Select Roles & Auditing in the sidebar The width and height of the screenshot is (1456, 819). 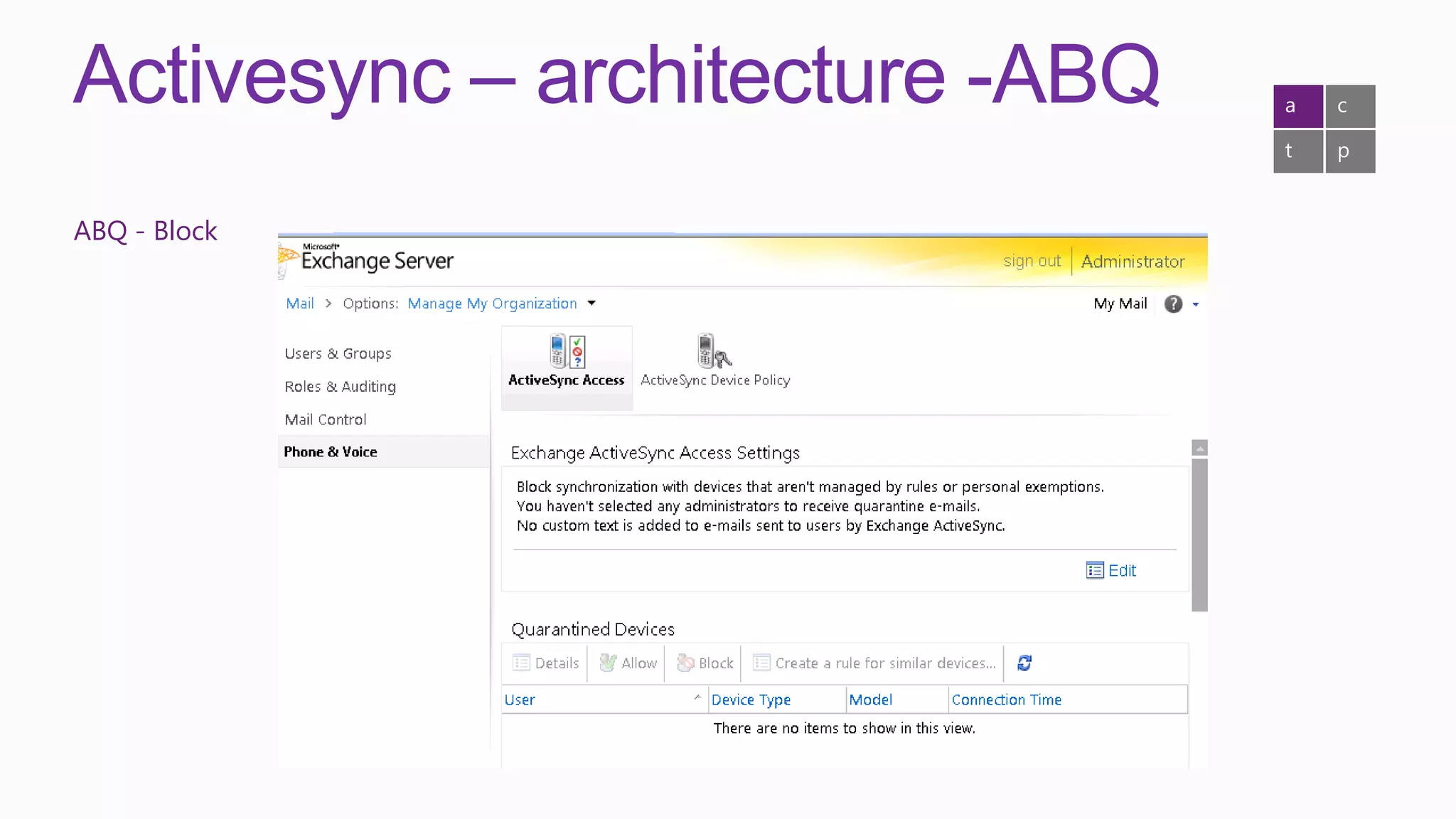(x=340, y=386)
